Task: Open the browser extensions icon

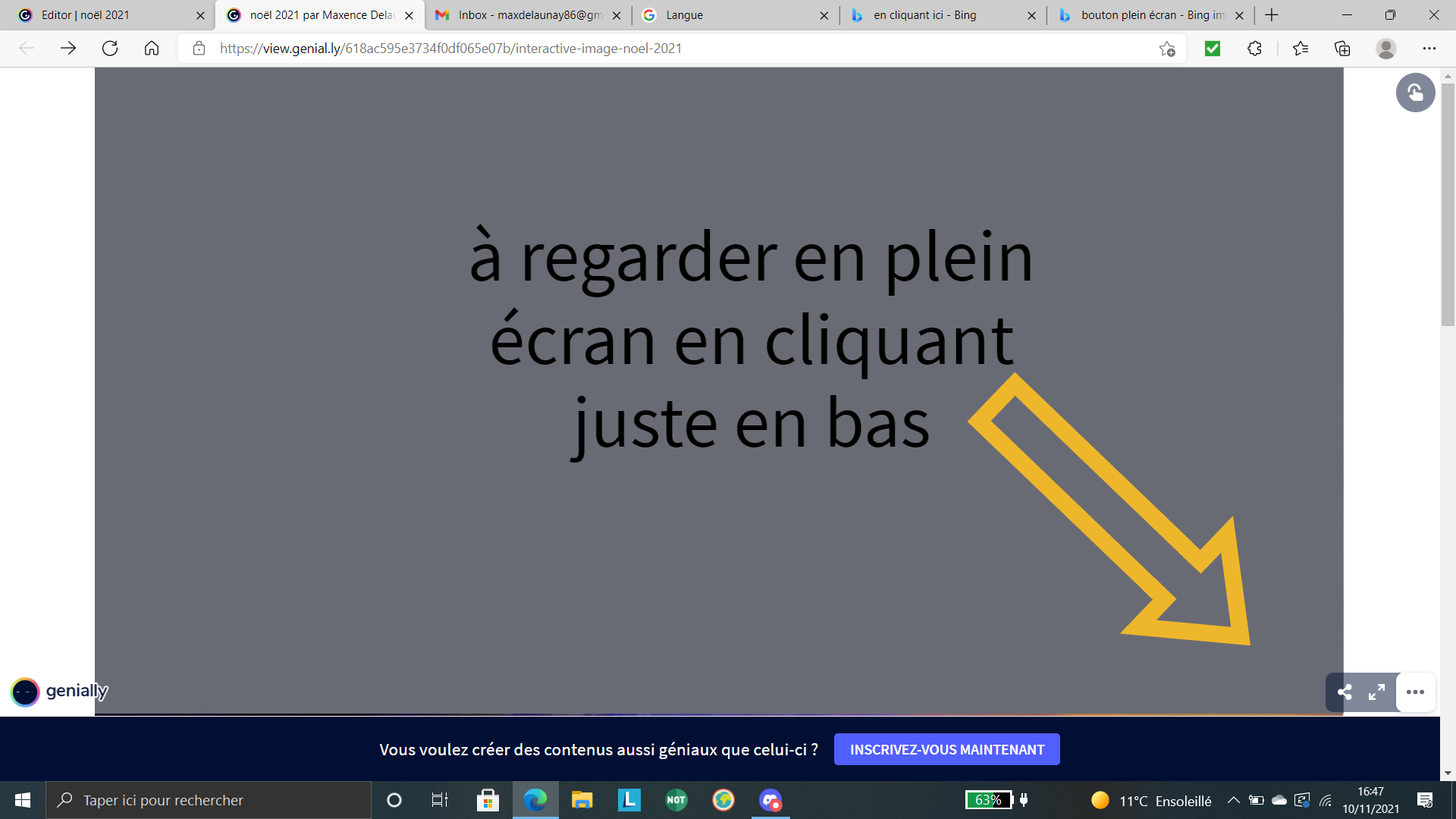Action: point(1254,49)
